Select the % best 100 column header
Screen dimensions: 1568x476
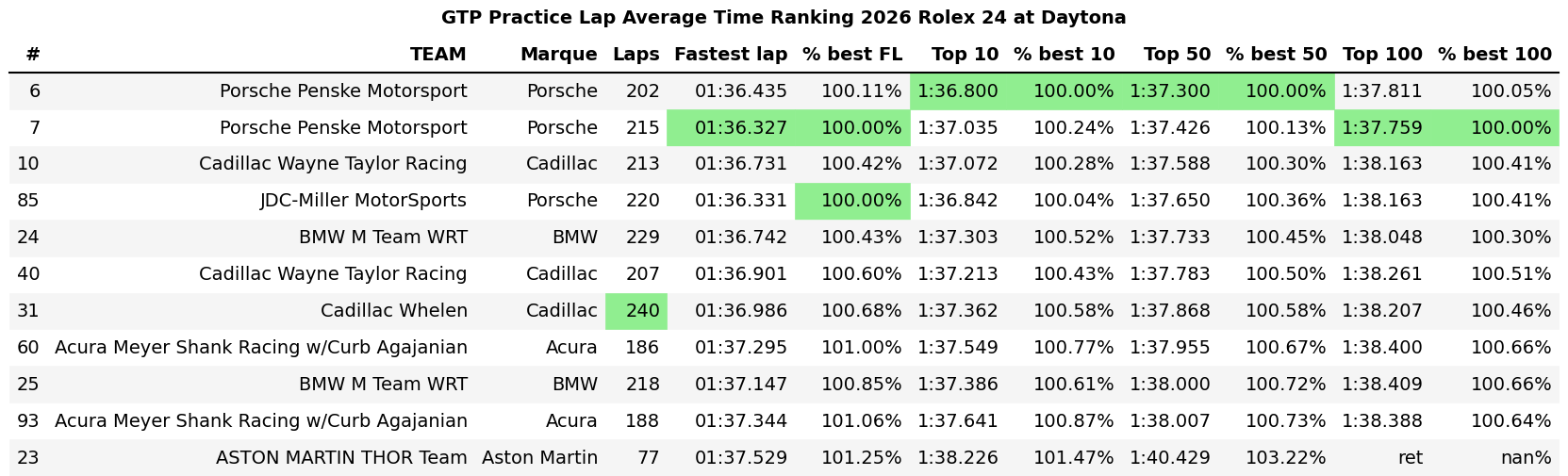point(1494,55)
